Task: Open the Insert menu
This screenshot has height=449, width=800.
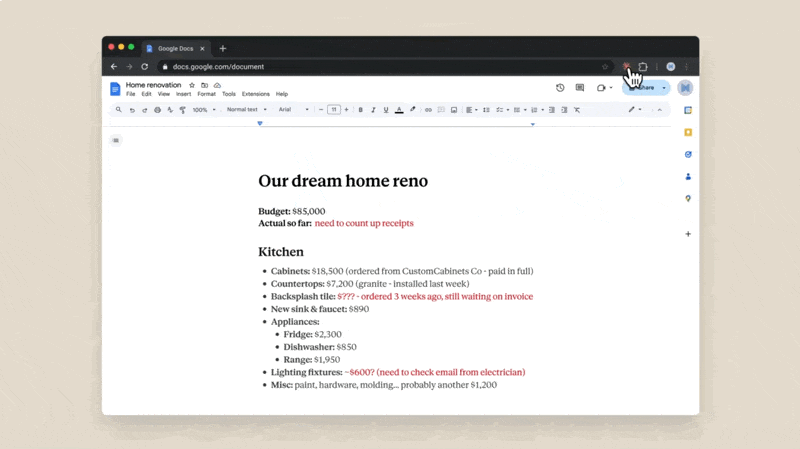Action: [183, 94]
